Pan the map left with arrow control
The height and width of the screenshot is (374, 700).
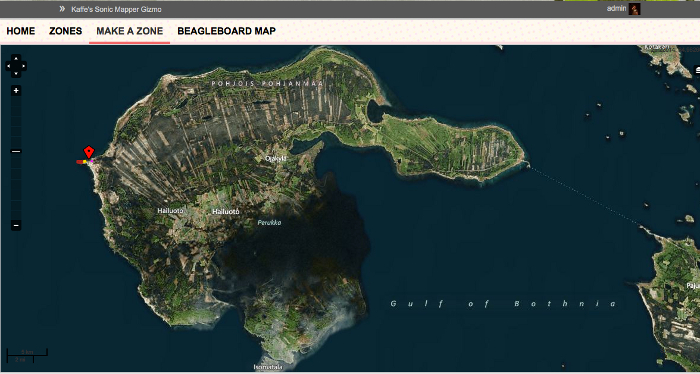click(x=8, y=66)
